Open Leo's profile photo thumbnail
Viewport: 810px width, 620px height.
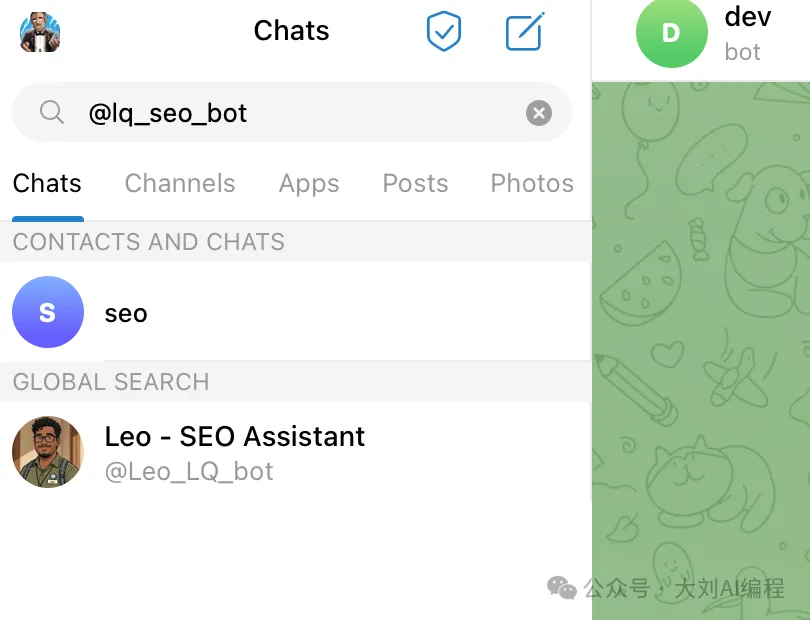48,452
